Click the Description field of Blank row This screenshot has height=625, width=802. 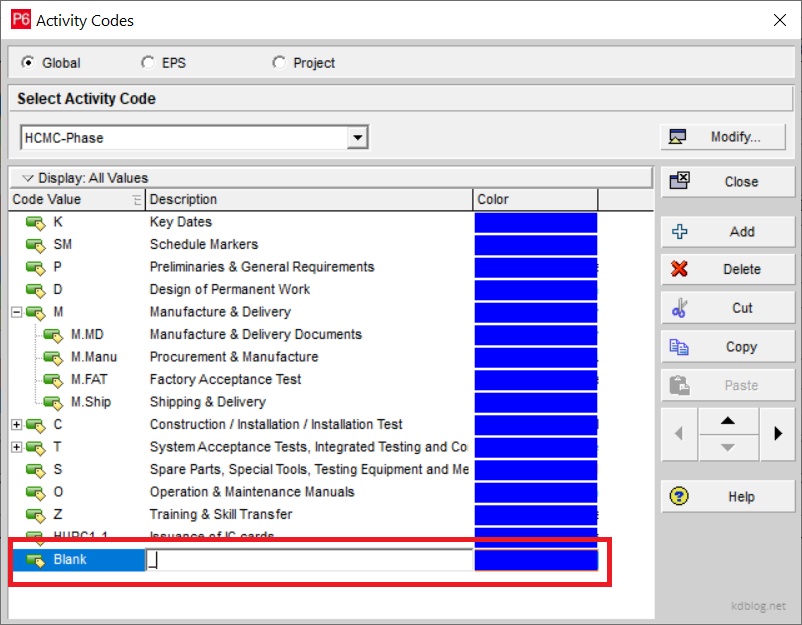click(x=308, y=560)
